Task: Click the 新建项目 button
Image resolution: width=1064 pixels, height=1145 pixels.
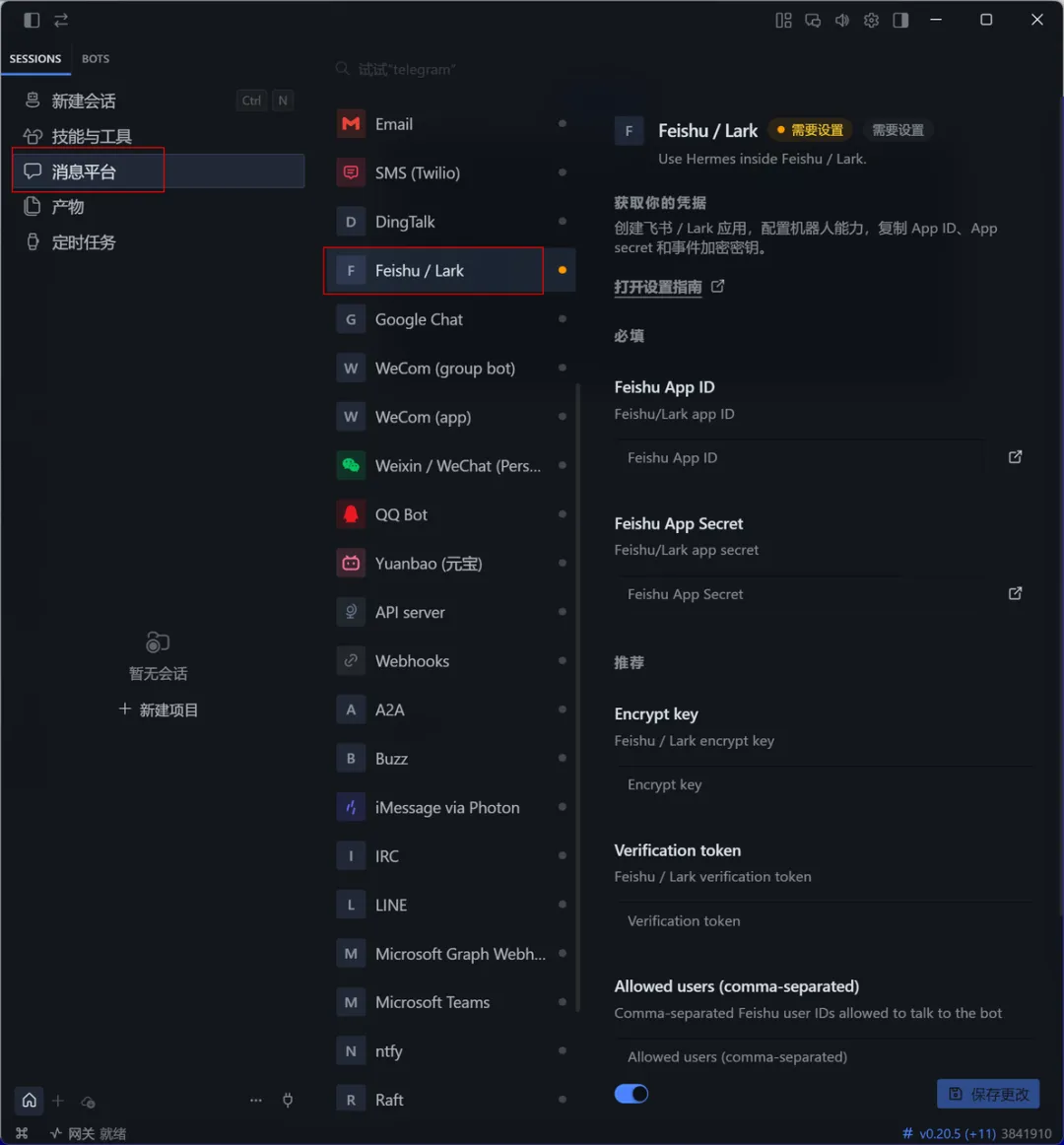Action: coord(159,709)
